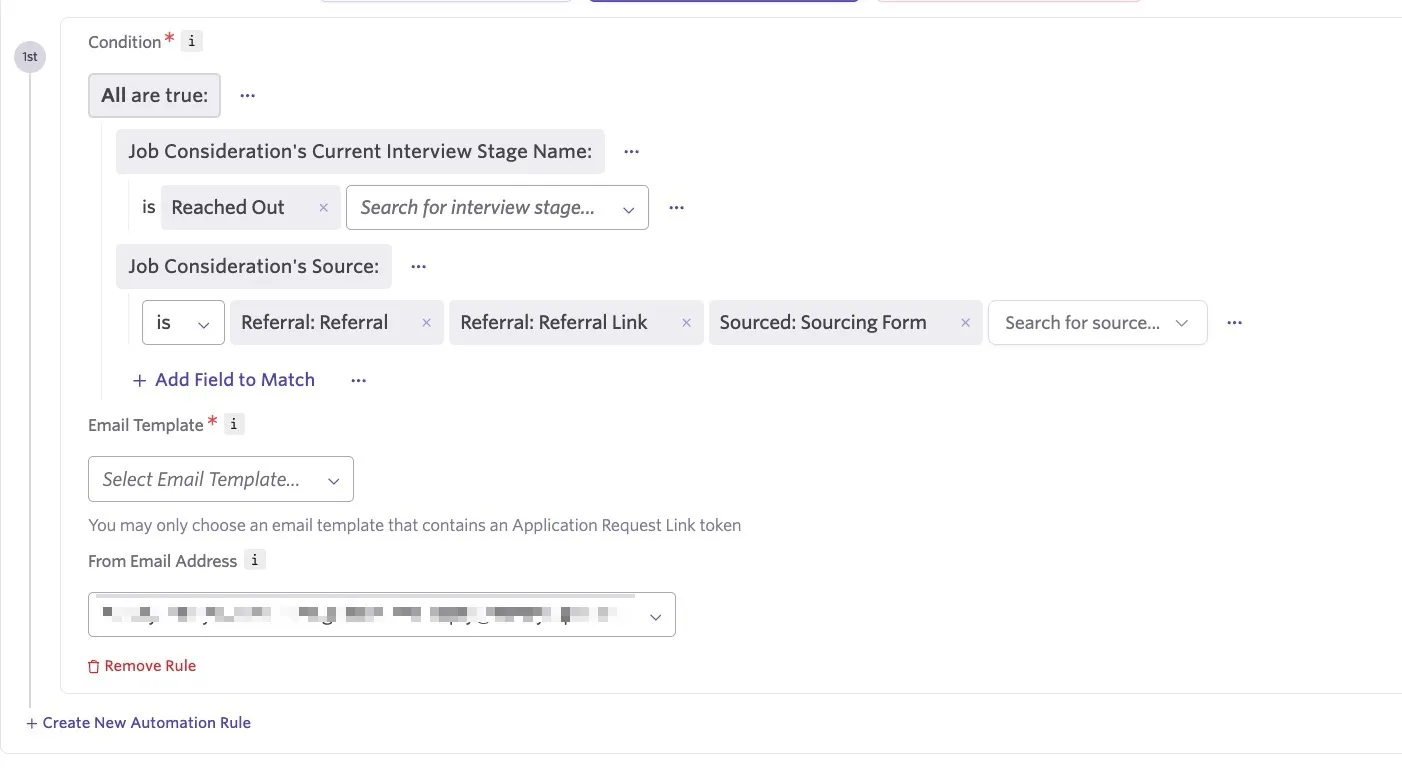Click the Referral: Referral tag text

pos(314,323)
